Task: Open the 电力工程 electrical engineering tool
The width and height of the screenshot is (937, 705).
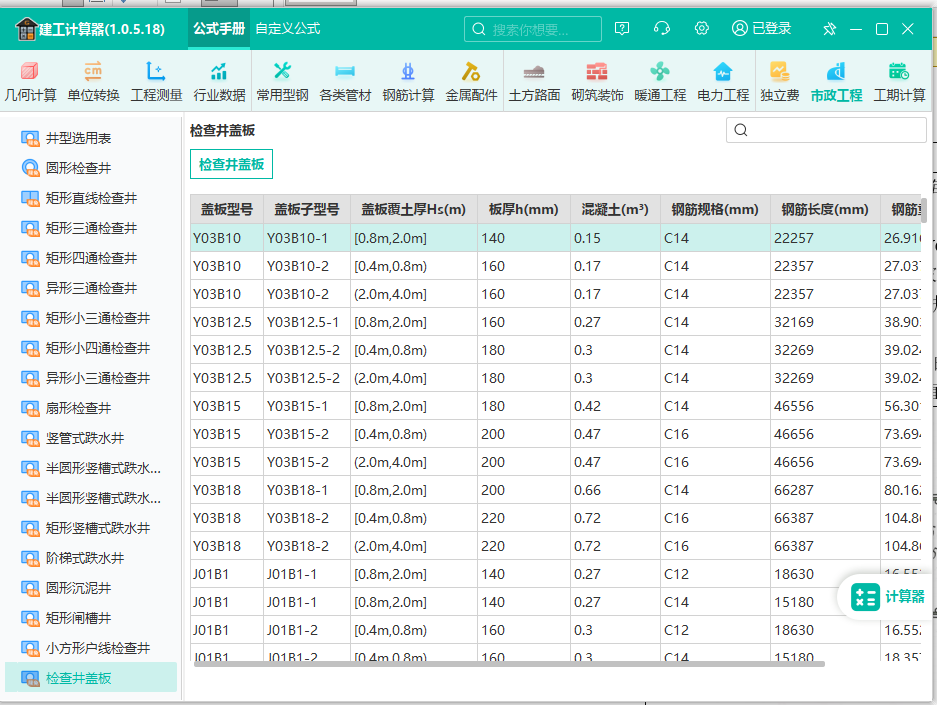Action: tap(723, 82)
